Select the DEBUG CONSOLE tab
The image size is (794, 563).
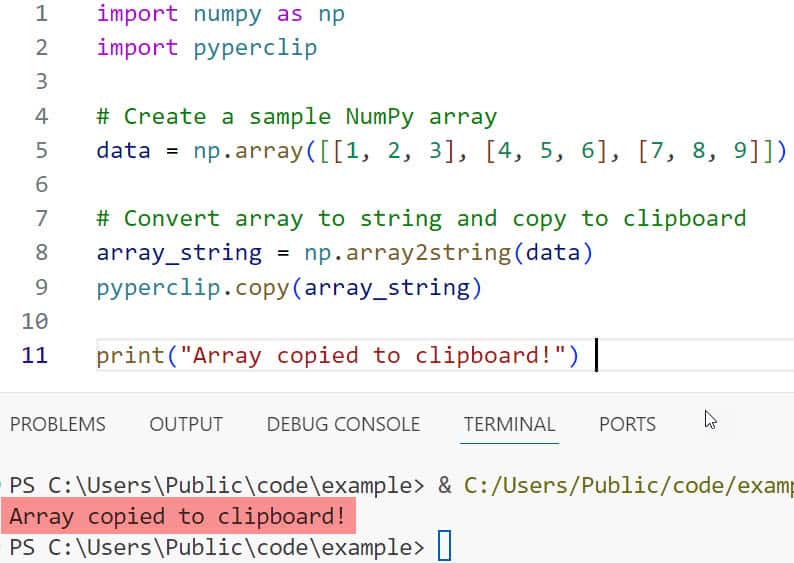[343, 424]
